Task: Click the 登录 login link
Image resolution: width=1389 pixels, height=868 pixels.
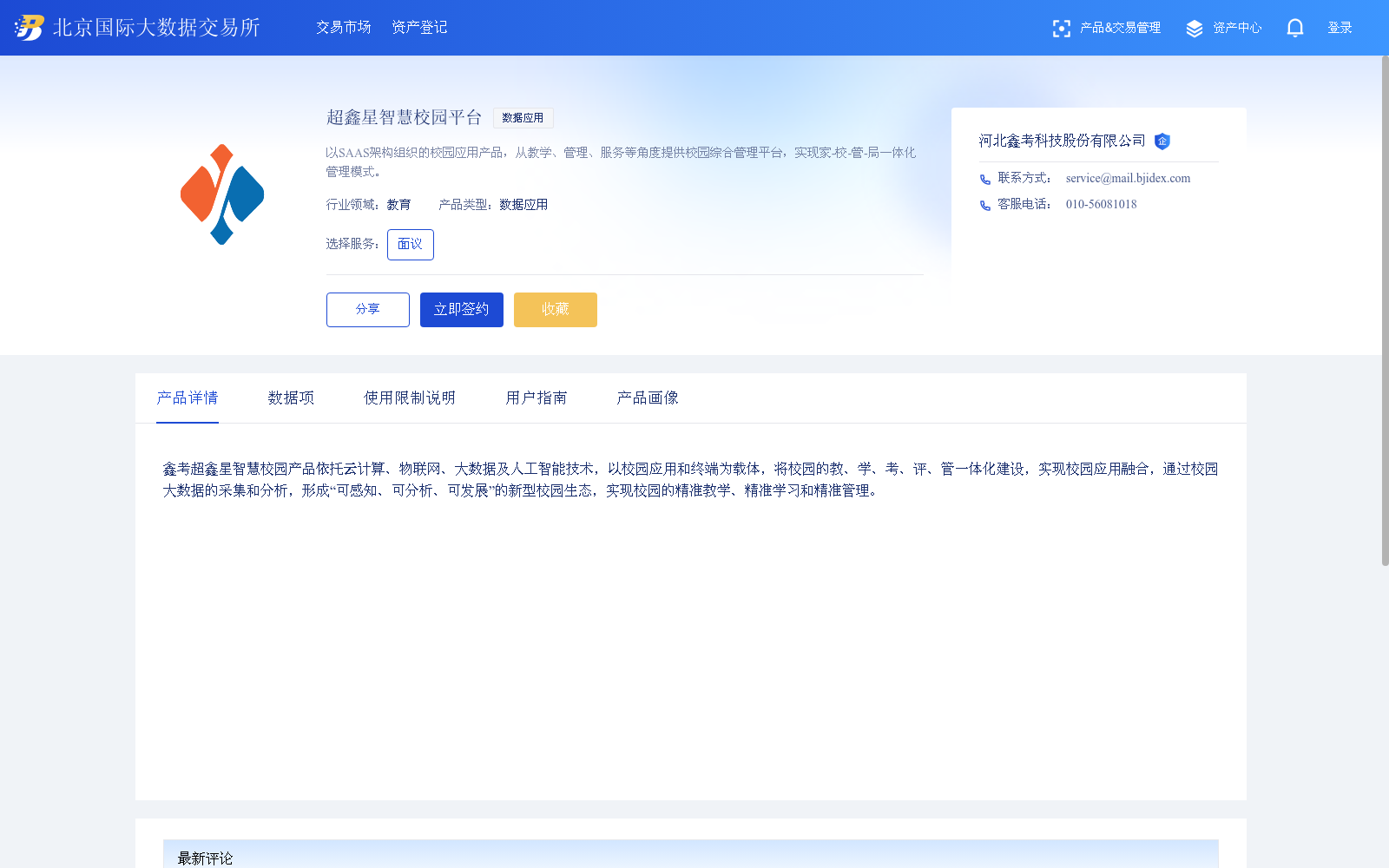Action: point(1340,28)
